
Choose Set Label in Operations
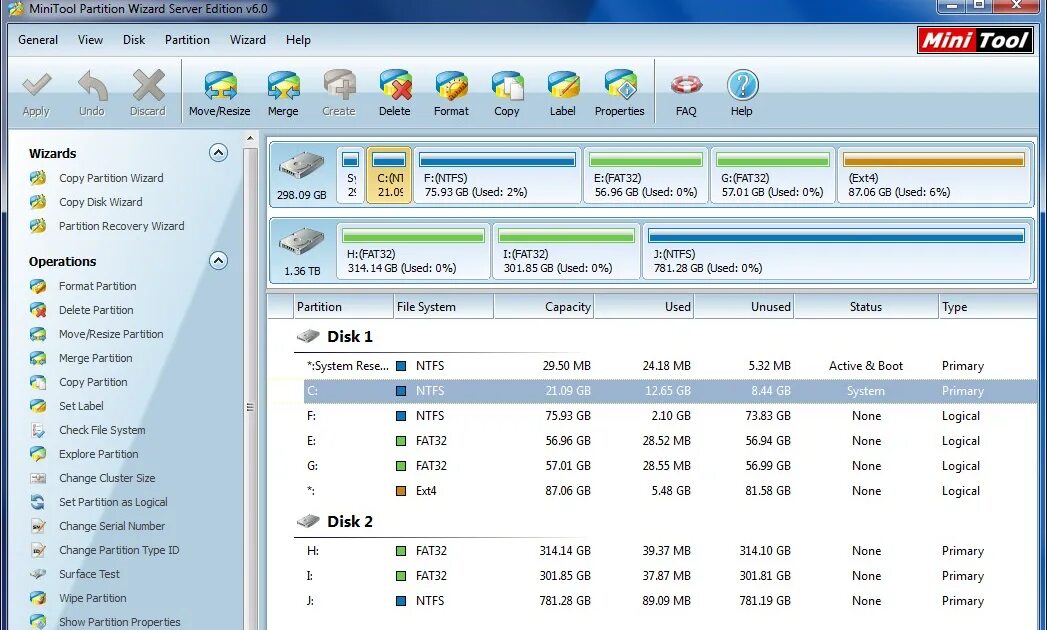tap(81, 406)
